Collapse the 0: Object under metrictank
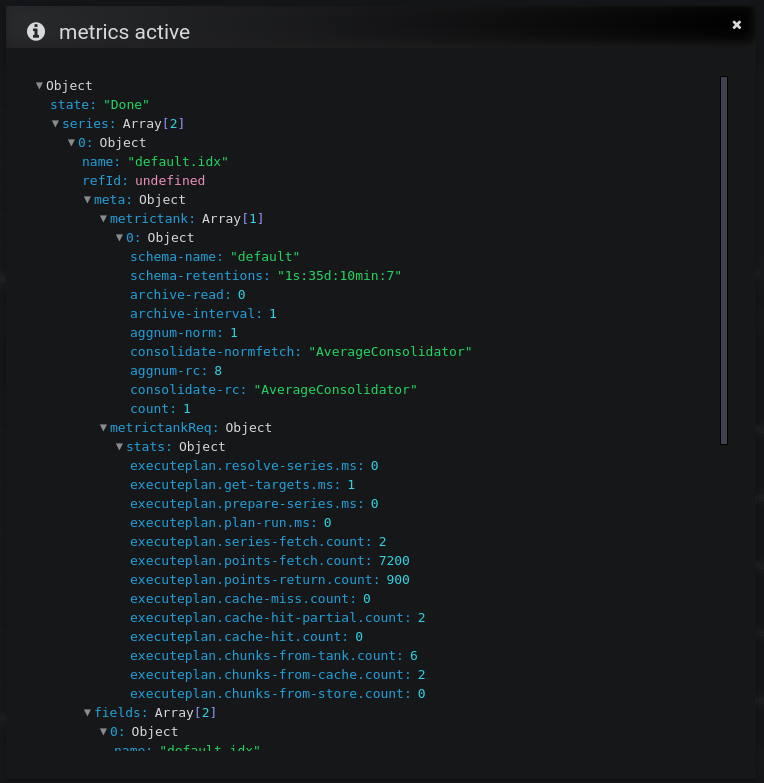The image size is (764, 783). click(x=120, y=238)
